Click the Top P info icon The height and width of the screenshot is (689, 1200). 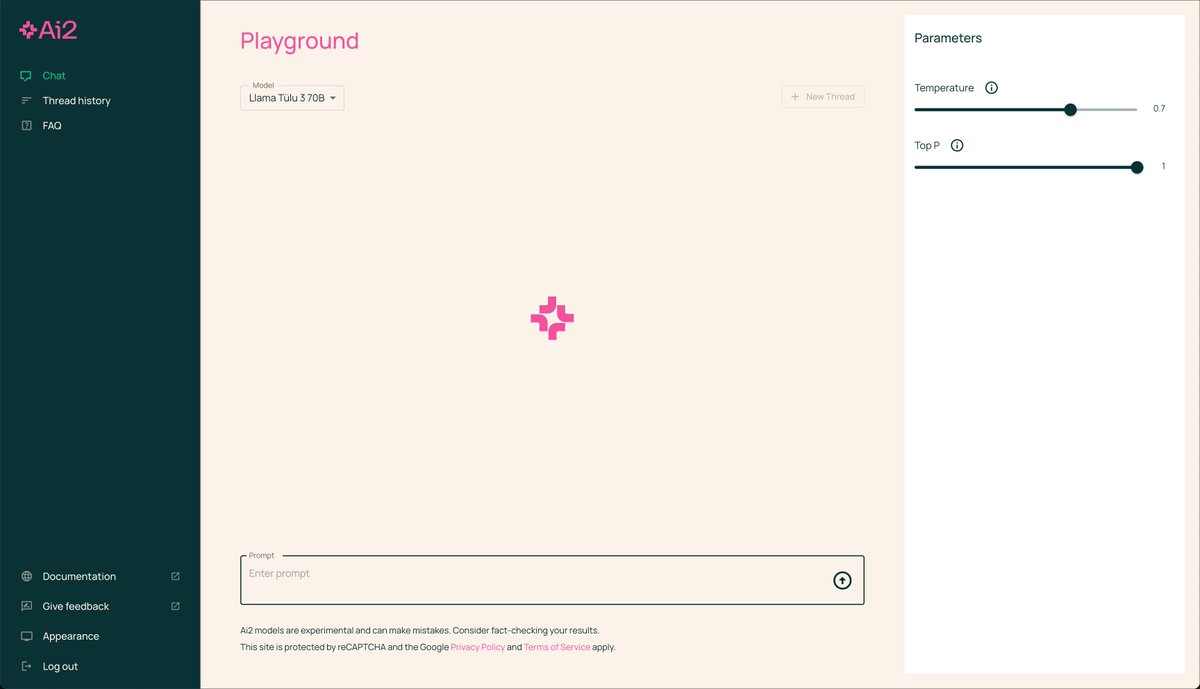(x=957, y=146)
